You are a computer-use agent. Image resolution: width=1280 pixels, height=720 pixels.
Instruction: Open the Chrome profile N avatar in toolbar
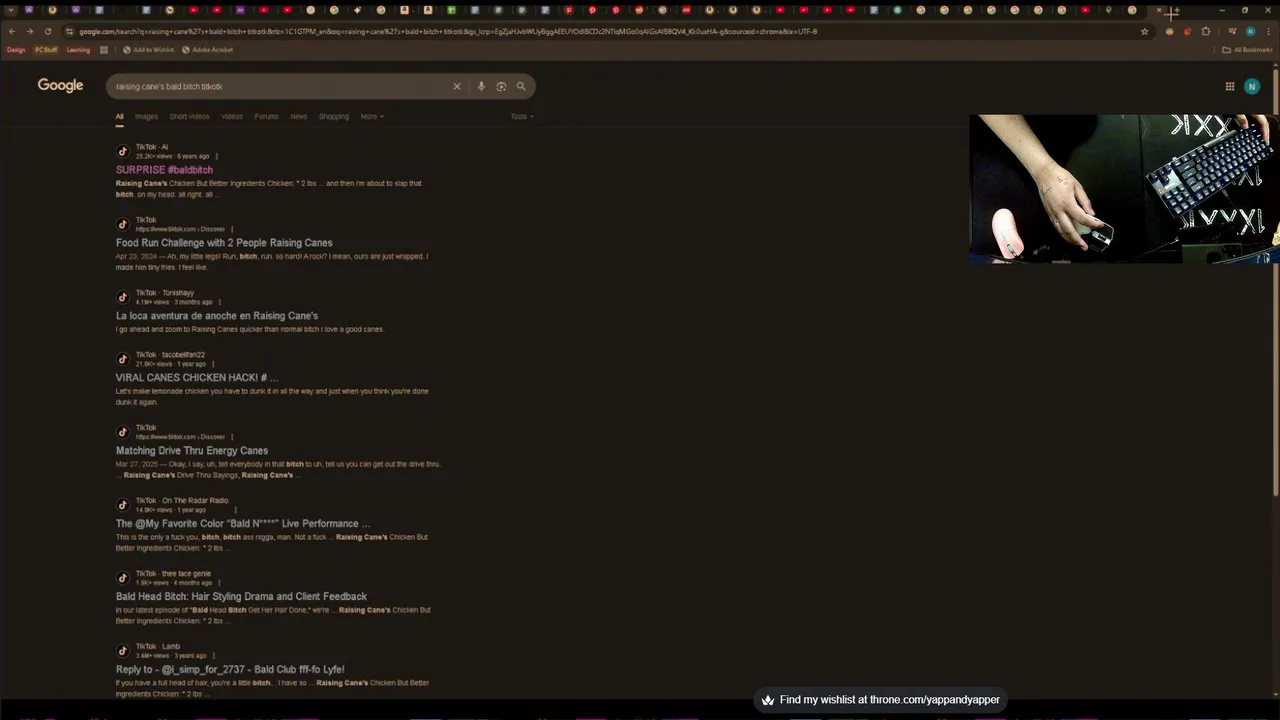tap(1250, 31)
